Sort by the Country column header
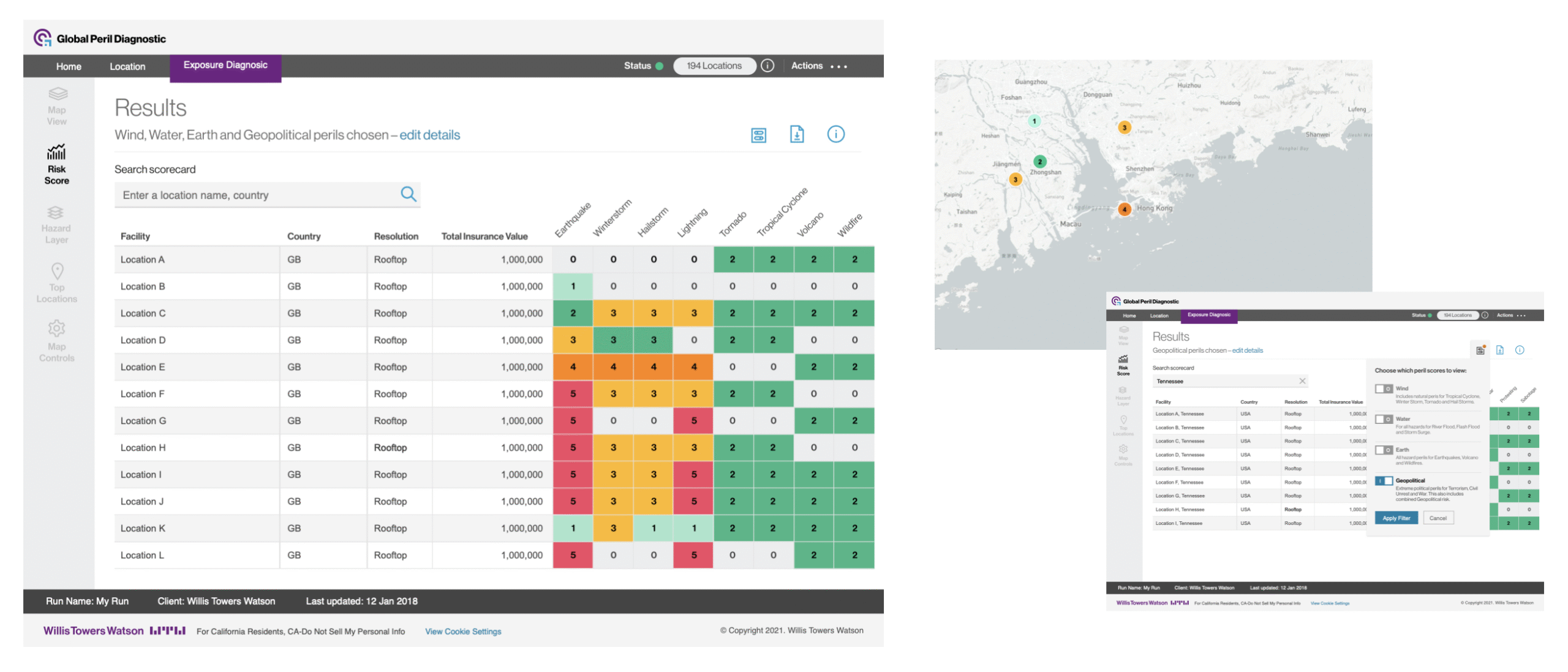The image size is (1568, 672). [303, 236]
